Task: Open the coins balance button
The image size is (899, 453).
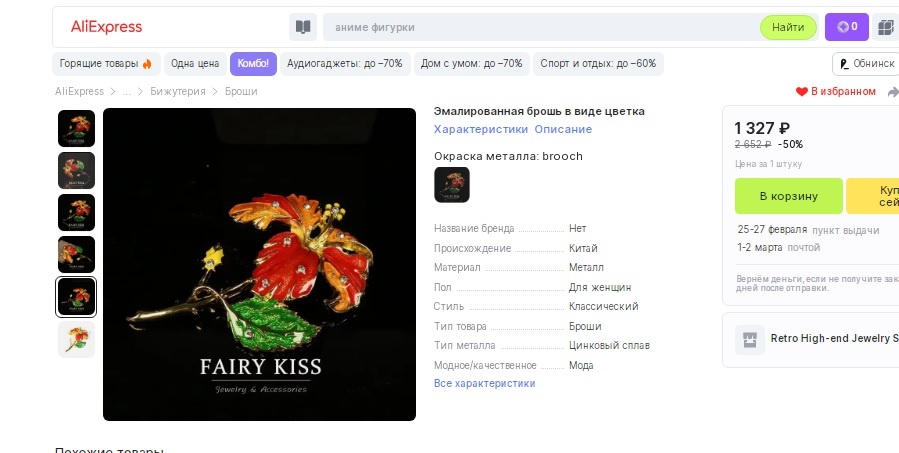Action: pos(847,27)
